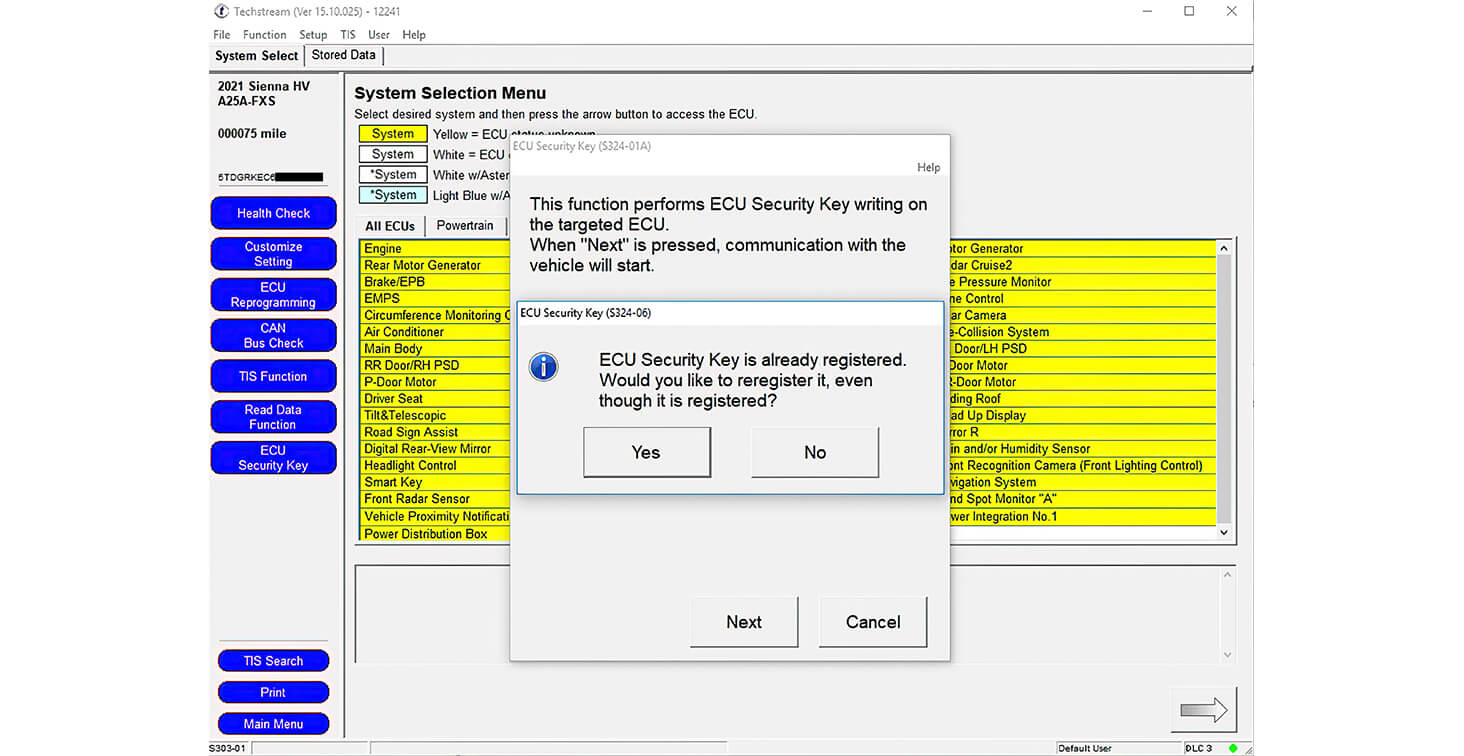This screenshot has width=1464, height=756.
Task: Select the Smart Key row
Action: 436,482
